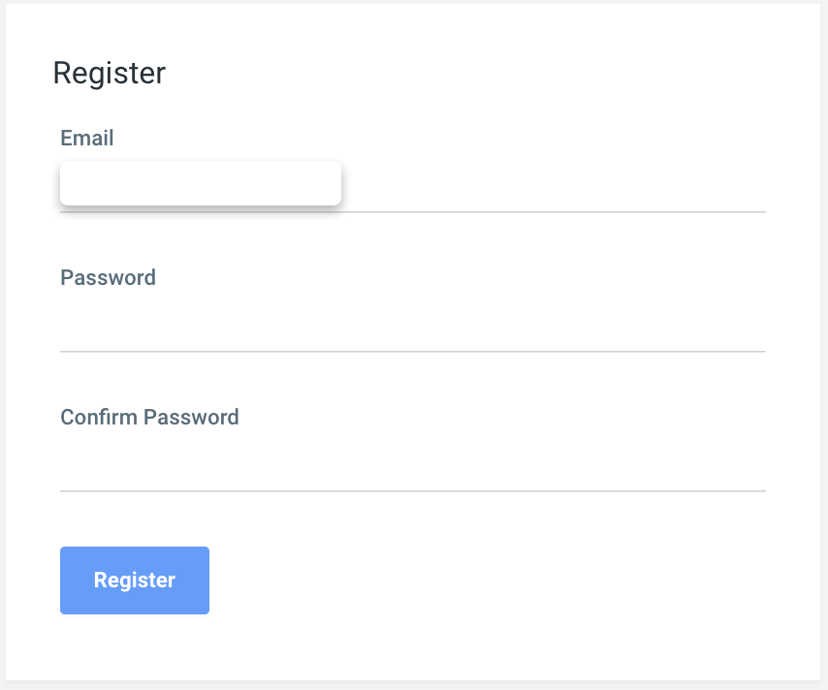Image resolution: width=828 pixels, height=690 pixels.
Task: Click the Email field label
Action: click(87, 138)
